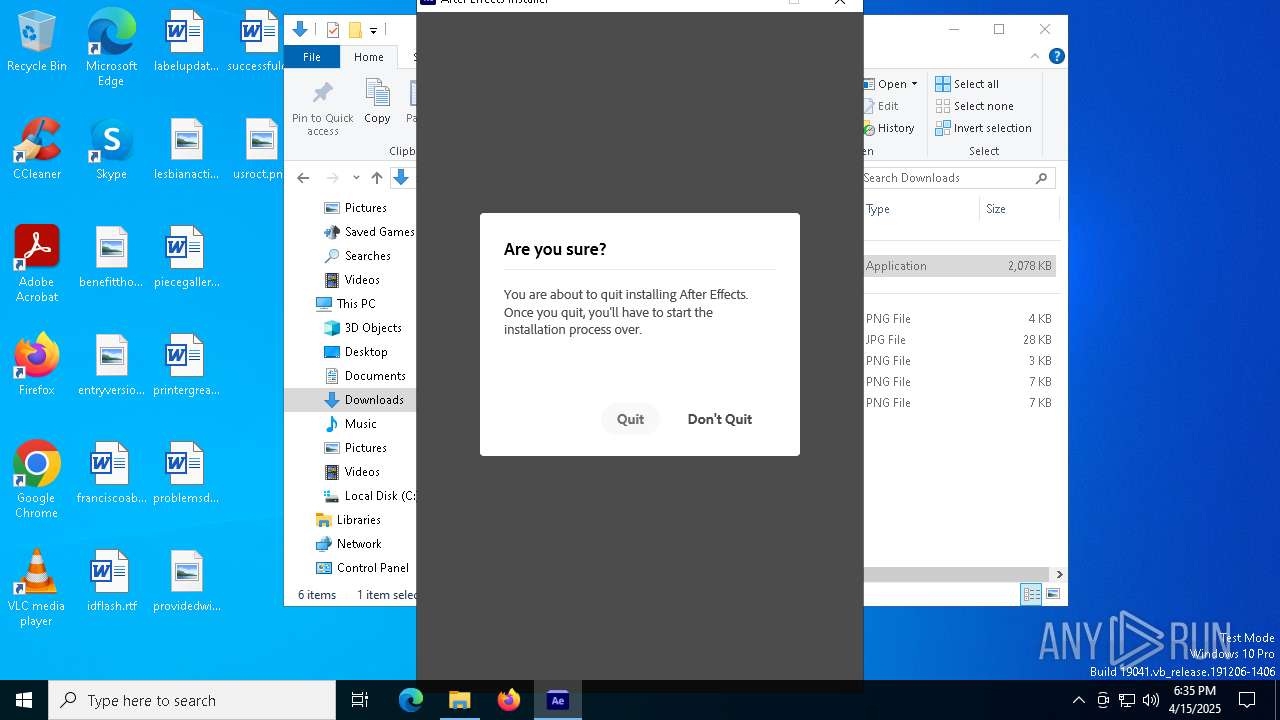Open the Open dropdown in Explorer ribbon
This screenshot has width=1280, height=720.
(893, 84)
